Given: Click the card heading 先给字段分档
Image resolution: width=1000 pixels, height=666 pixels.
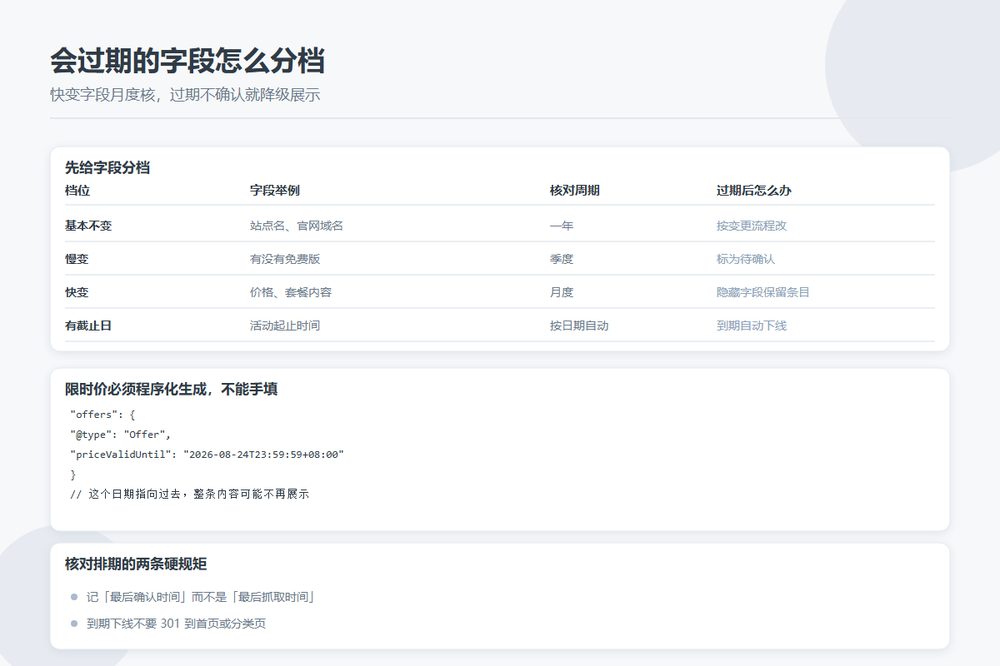Looking at the screenshot, I should pos(107,168).
